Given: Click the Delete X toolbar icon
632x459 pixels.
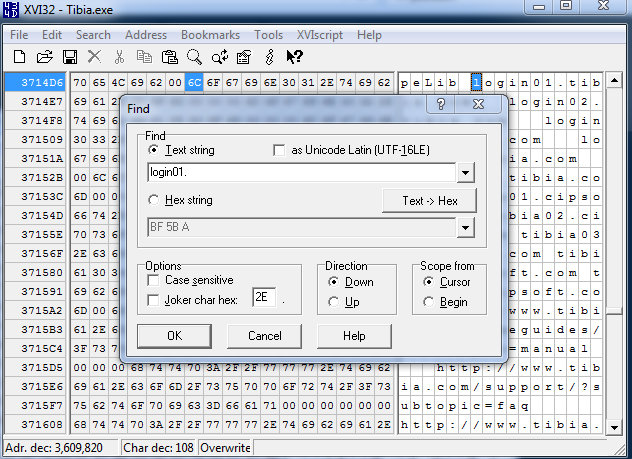Looking at the screenshot, I should click(94, 57).
